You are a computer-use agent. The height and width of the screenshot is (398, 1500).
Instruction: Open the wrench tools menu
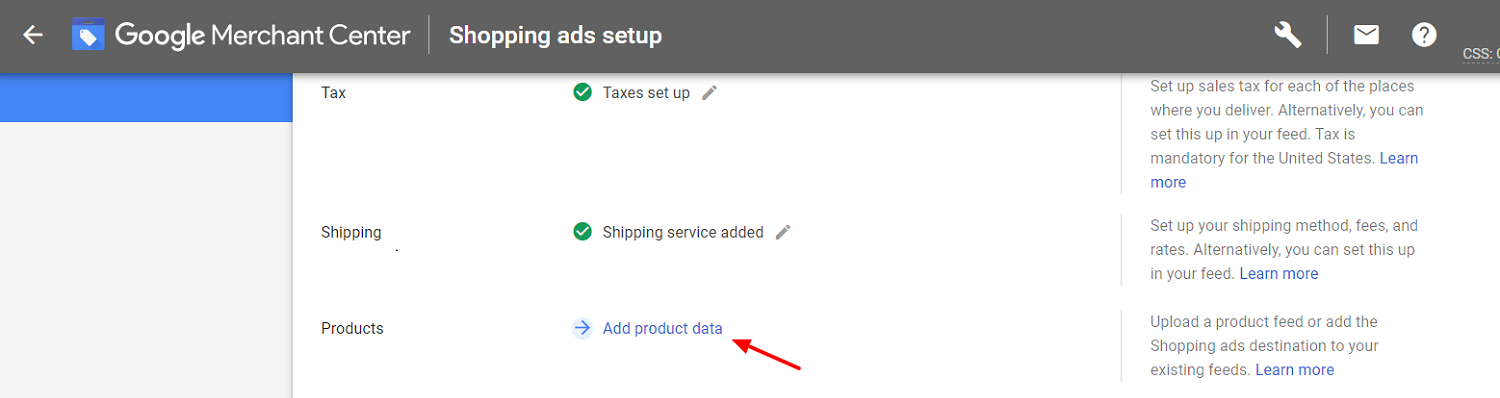[x=1288, y=35]
